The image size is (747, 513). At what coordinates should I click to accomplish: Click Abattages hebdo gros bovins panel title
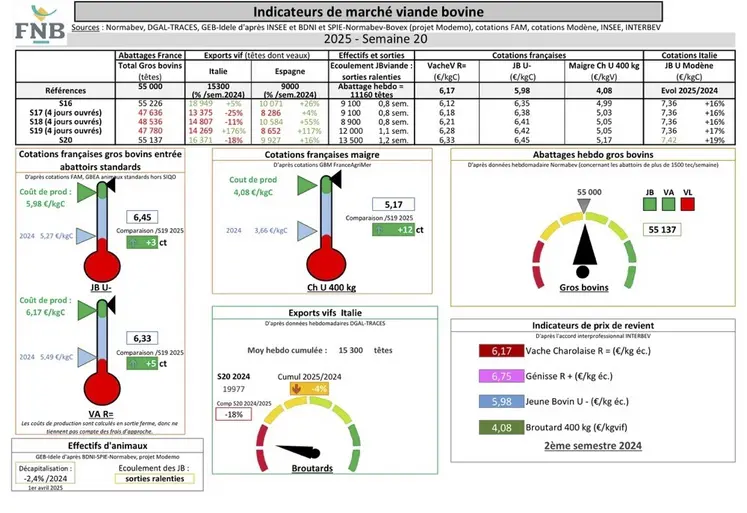(593, 155)
